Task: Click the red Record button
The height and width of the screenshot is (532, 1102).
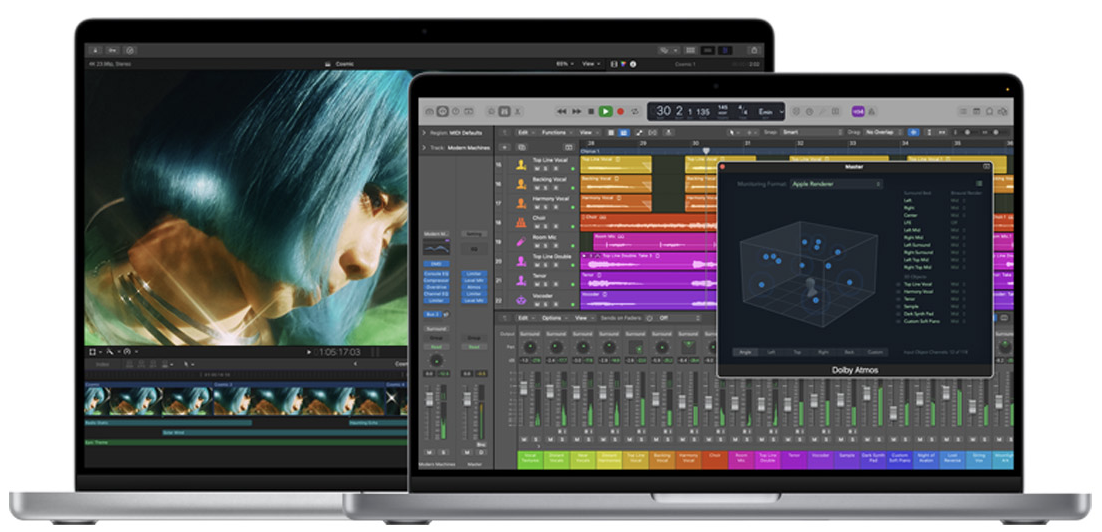Action: click(620, 111)
